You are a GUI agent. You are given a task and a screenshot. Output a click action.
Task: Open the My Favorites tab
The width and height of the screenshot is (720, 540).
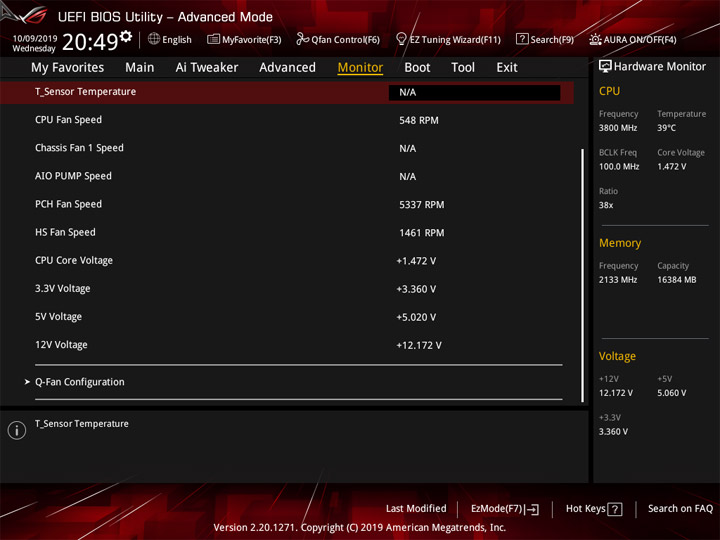[x=68, y=68]
